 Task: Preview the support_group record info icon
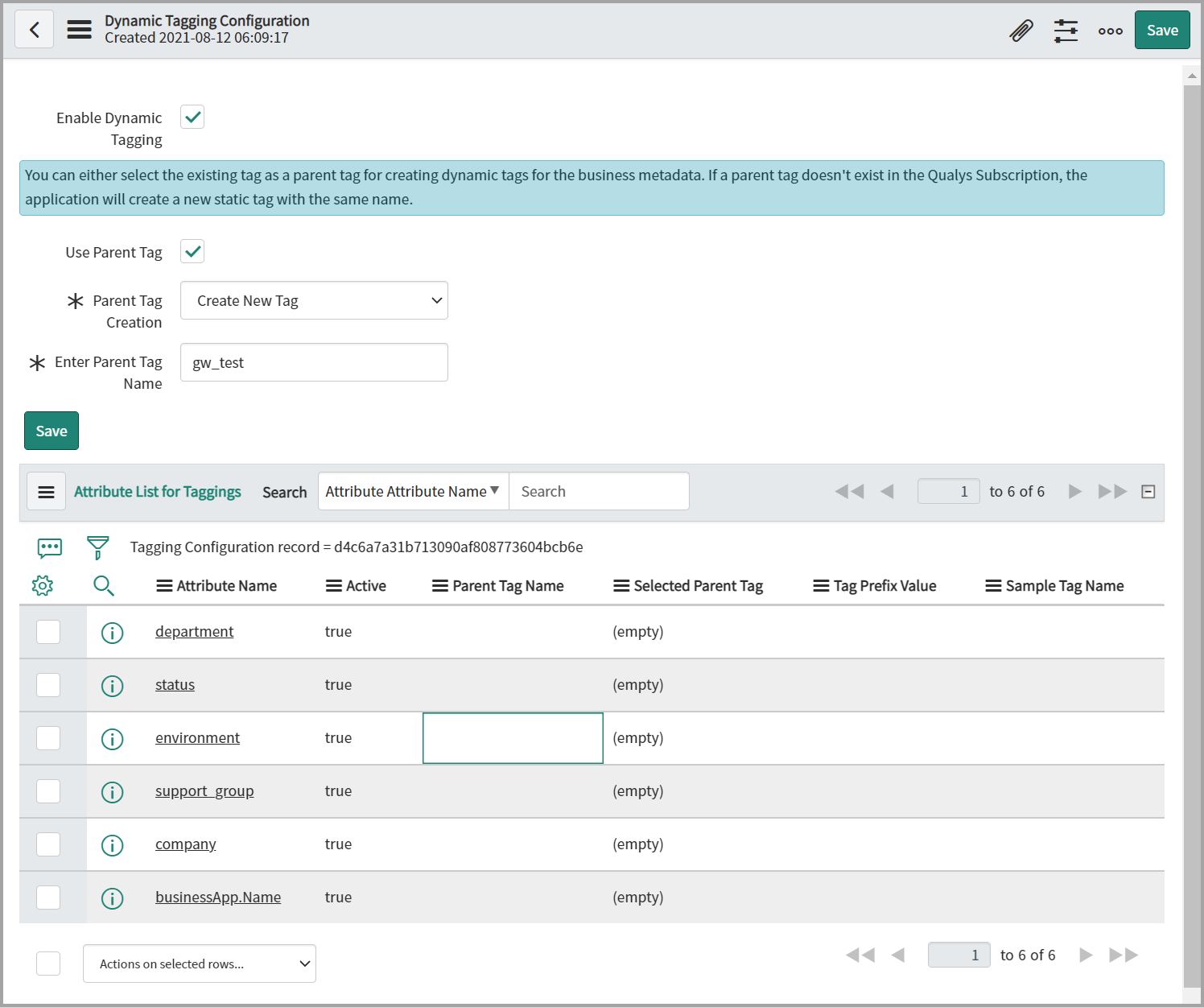113,792
